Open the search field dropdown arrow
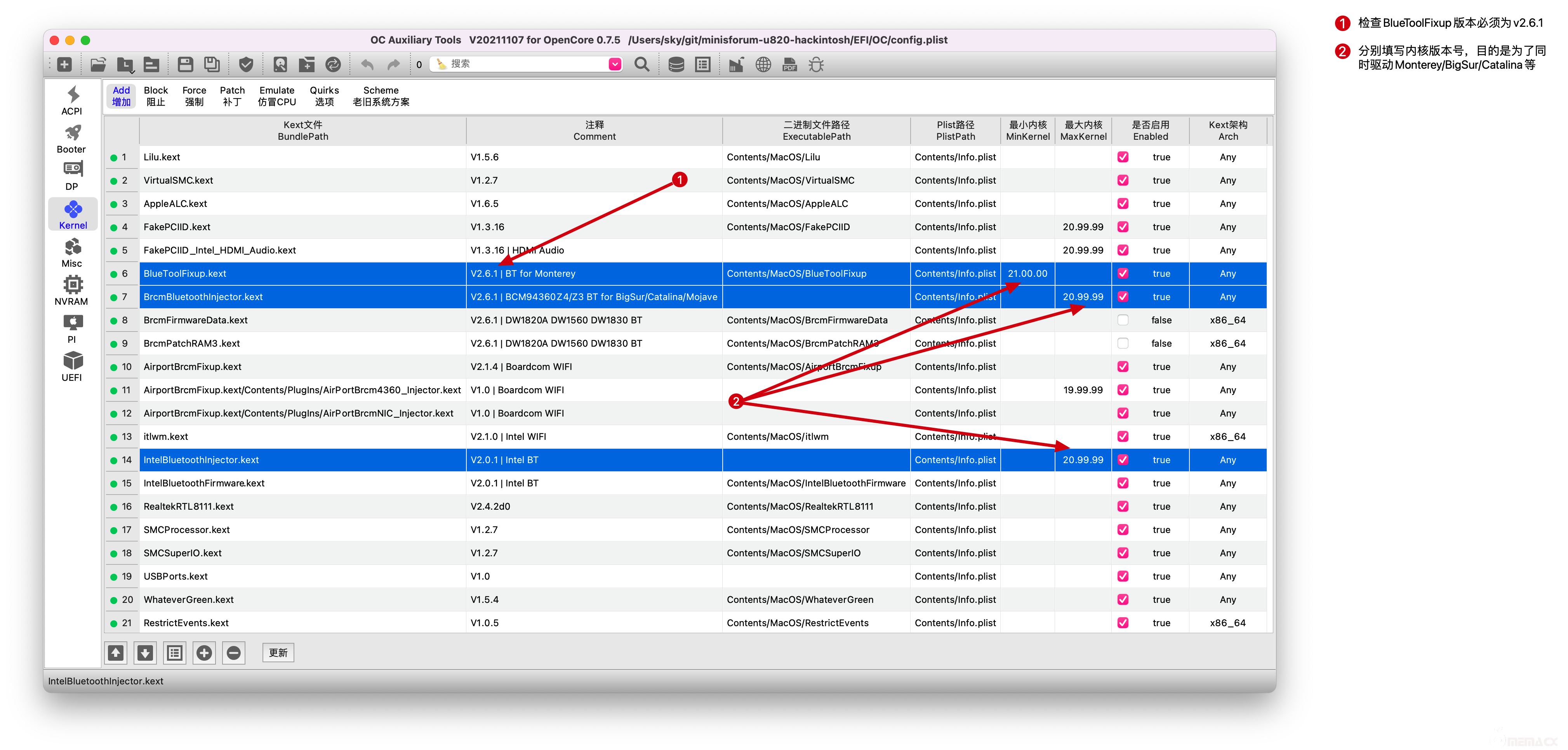Screen dimensions: 1568x750 615,64
